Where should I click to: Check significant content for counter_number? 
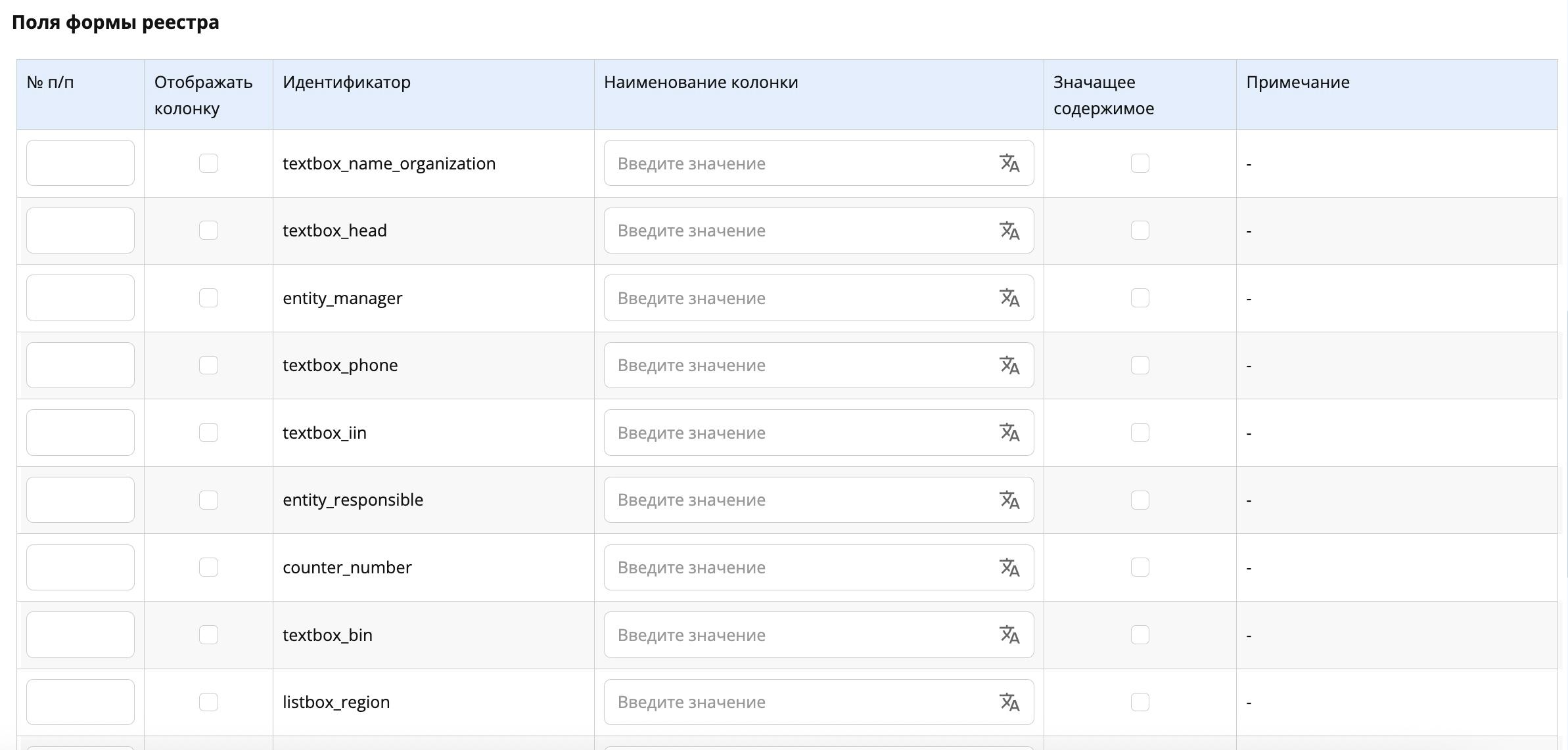click(1140, 567)
